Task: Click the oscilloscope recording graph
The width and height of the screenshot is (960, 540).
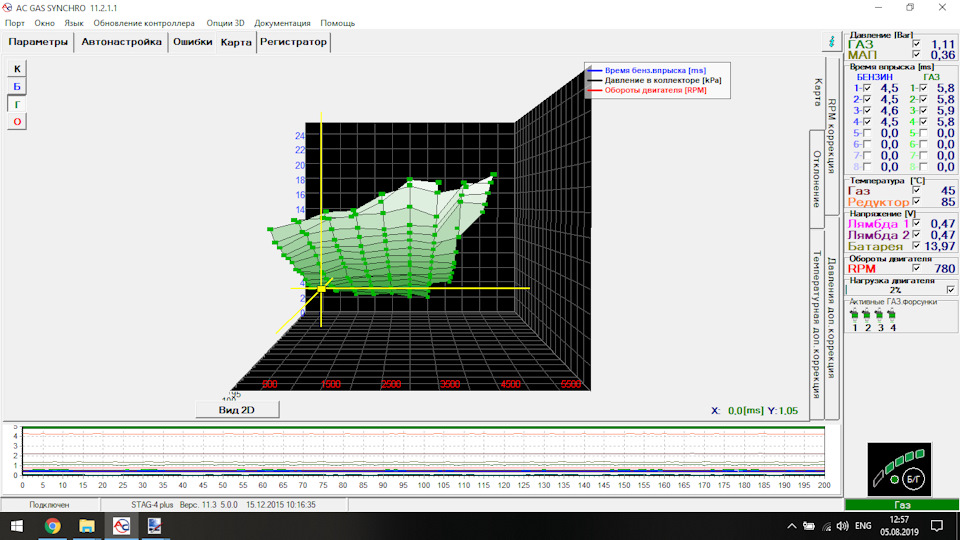Action: (x=423, y=452)
